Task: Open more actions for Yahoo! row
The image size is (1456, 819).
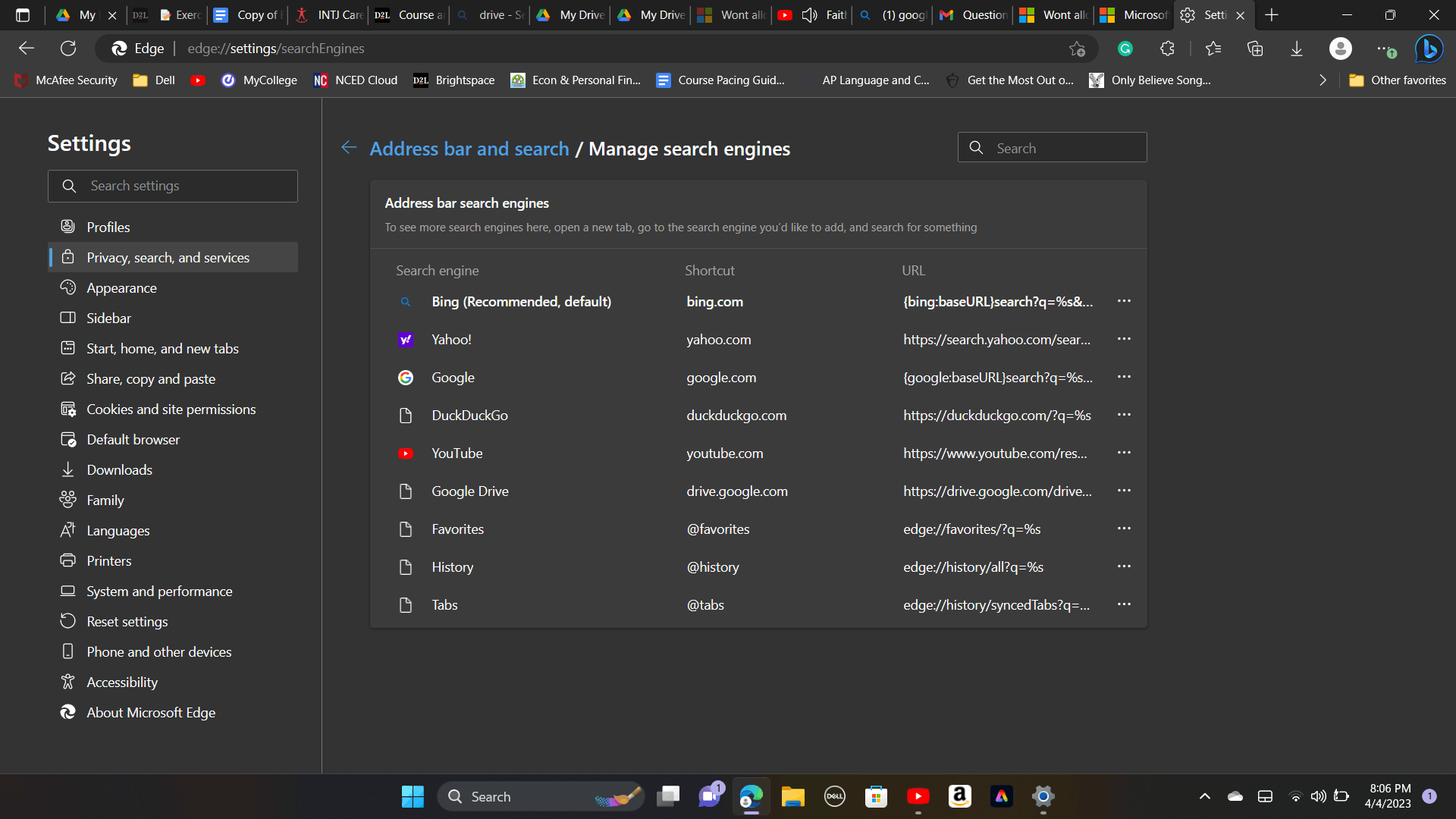Action: [1124, 339]
